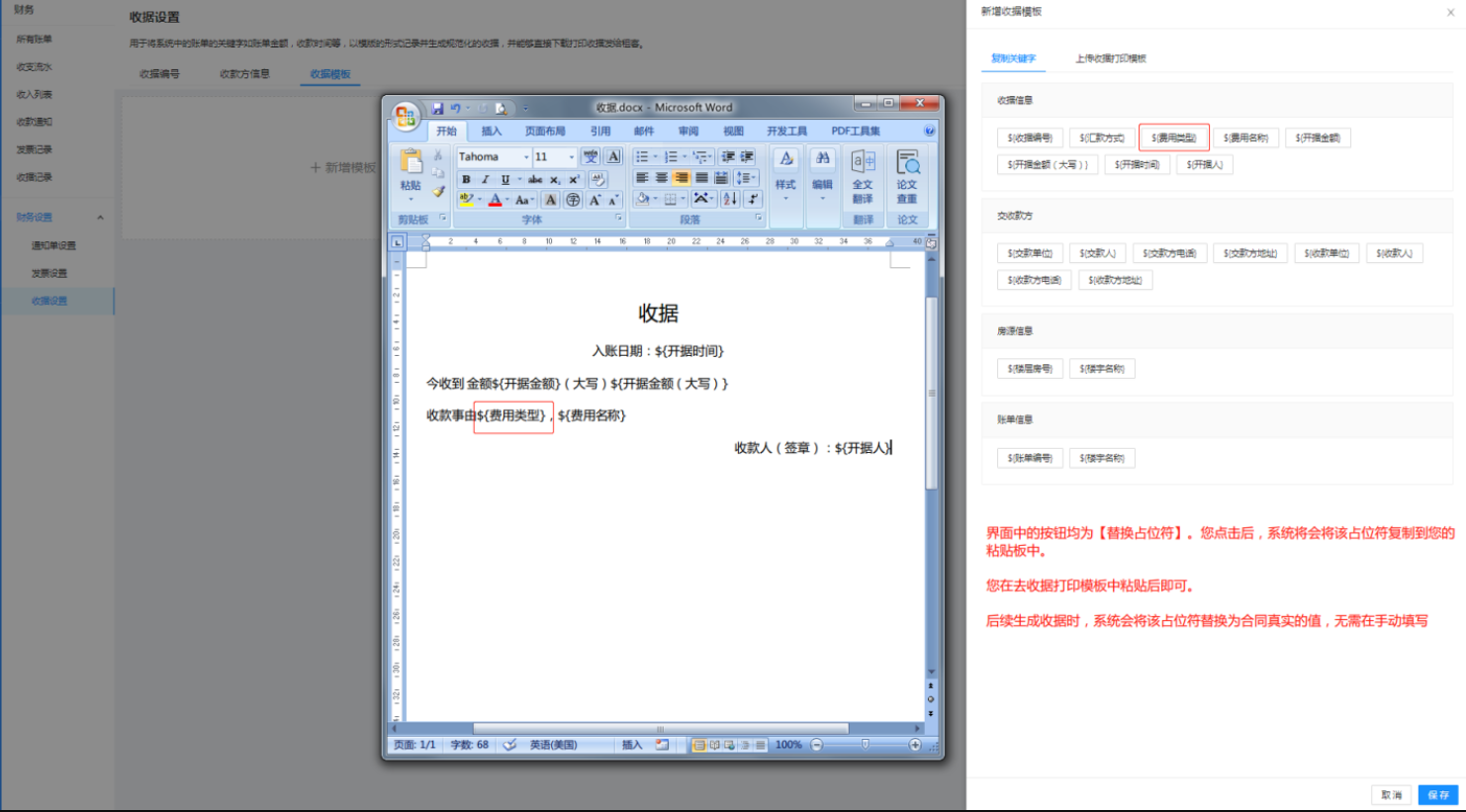Click the sort A-Z icon
Screen dimensions: 1466x812
(730, 200)
